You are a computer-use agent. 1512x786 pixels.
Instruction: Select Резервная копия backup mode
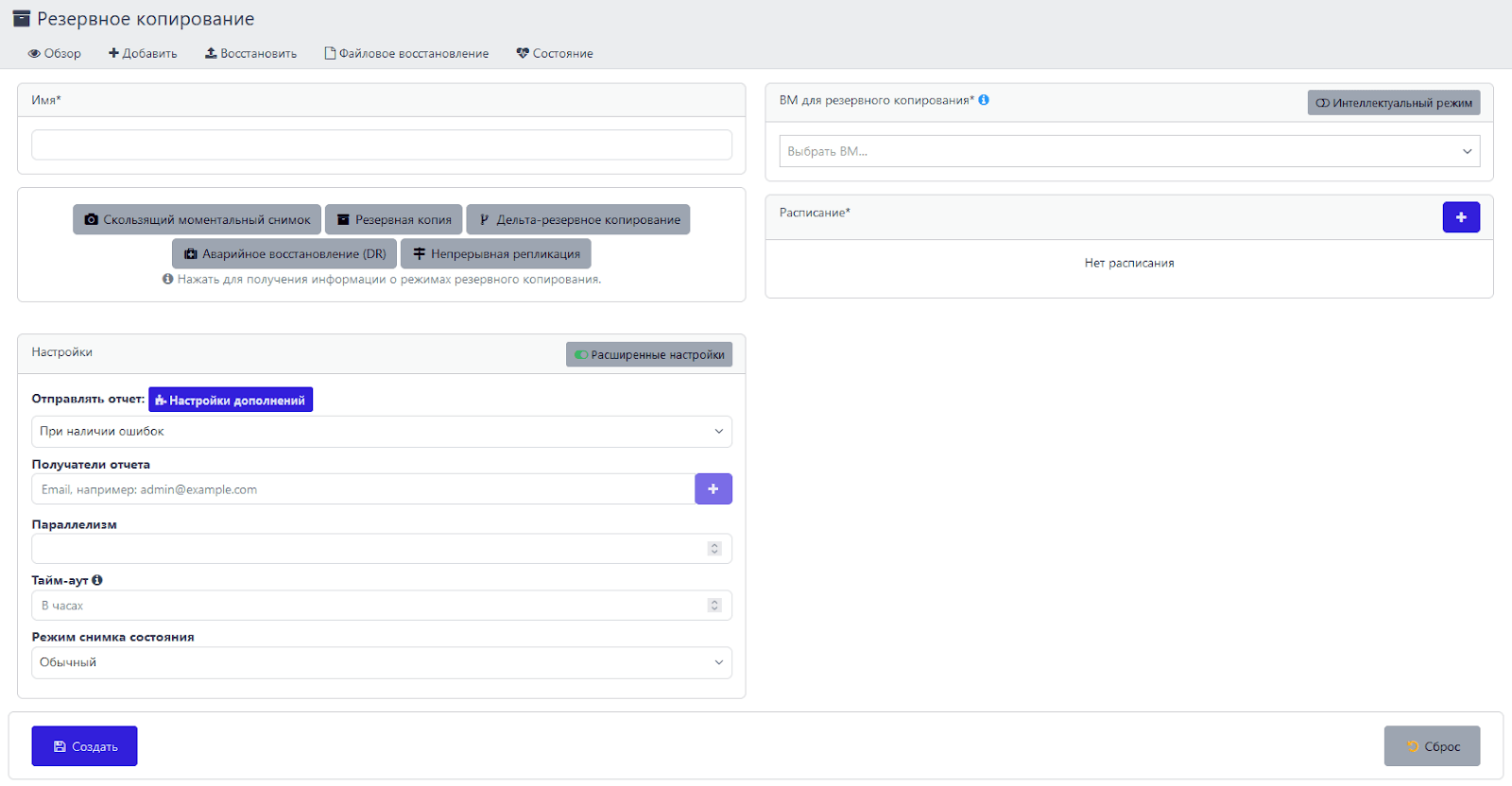pos(393,220)
